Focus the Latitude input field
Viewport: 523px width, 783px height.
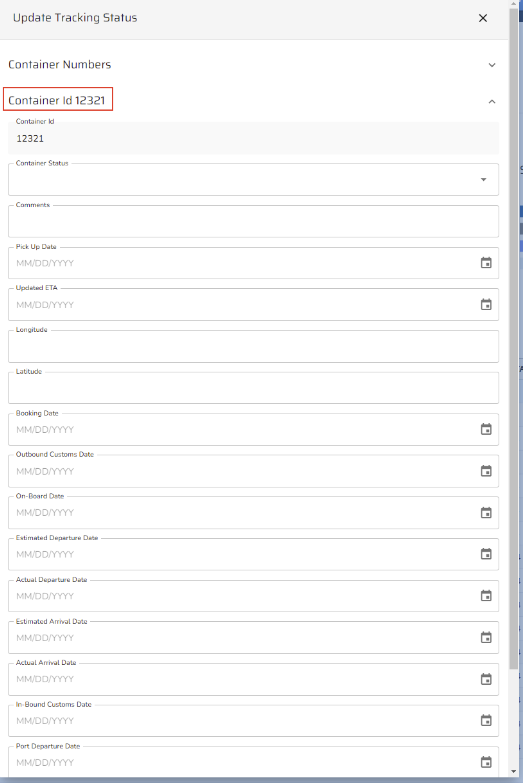(x=253, y=388)
